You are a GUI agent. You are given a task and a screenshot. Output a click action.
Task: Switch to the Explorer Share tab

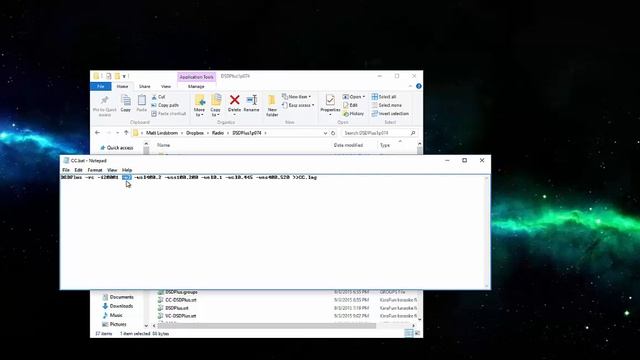[x=144, y=86]
